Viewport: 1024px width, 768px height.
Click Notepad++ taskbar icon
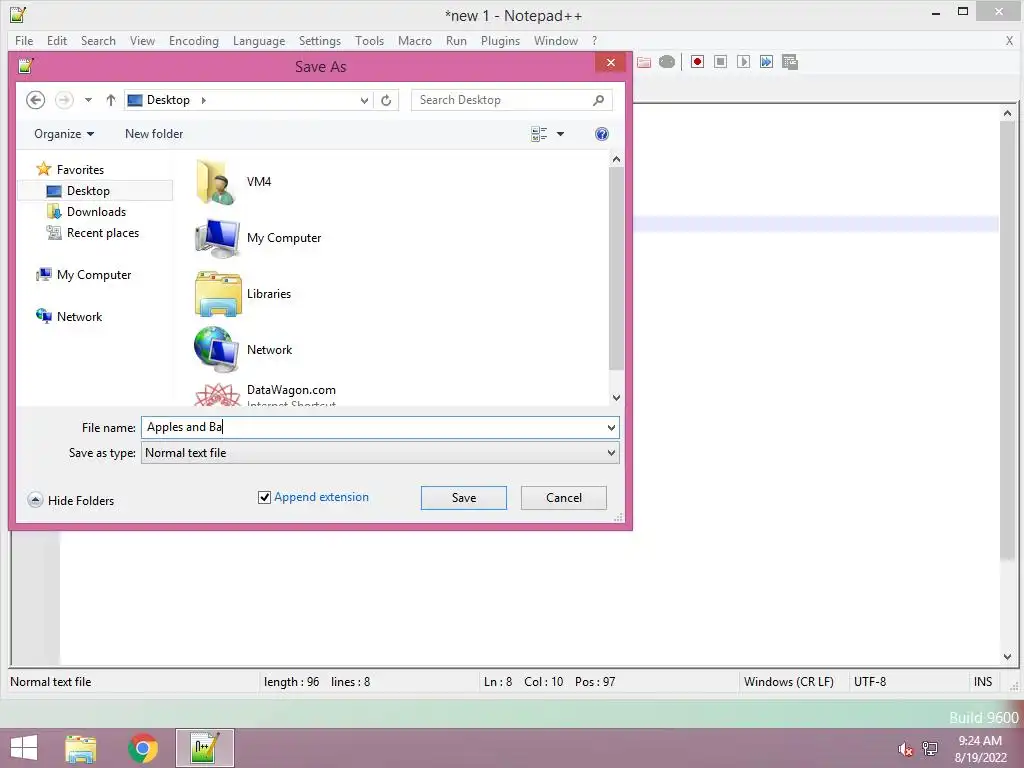tap(204, 748)
